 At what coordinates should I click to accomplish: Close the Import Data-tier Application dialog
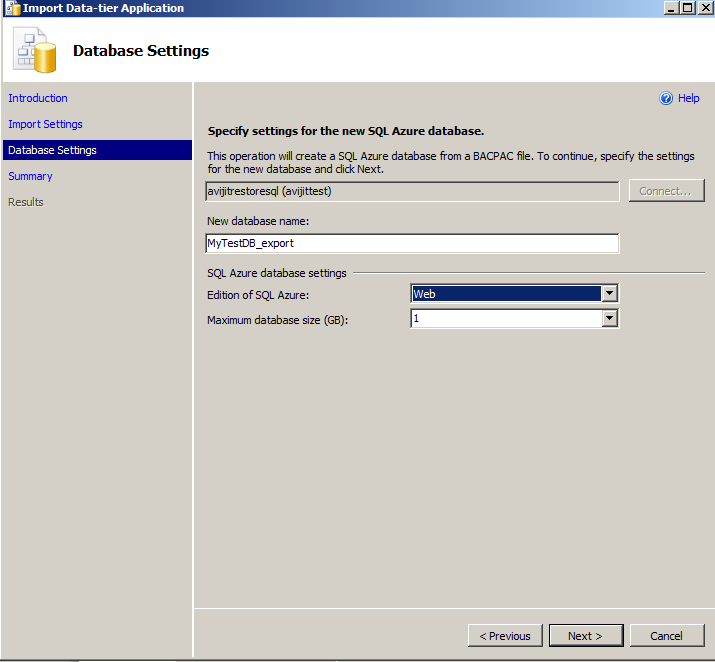[704, 8]
